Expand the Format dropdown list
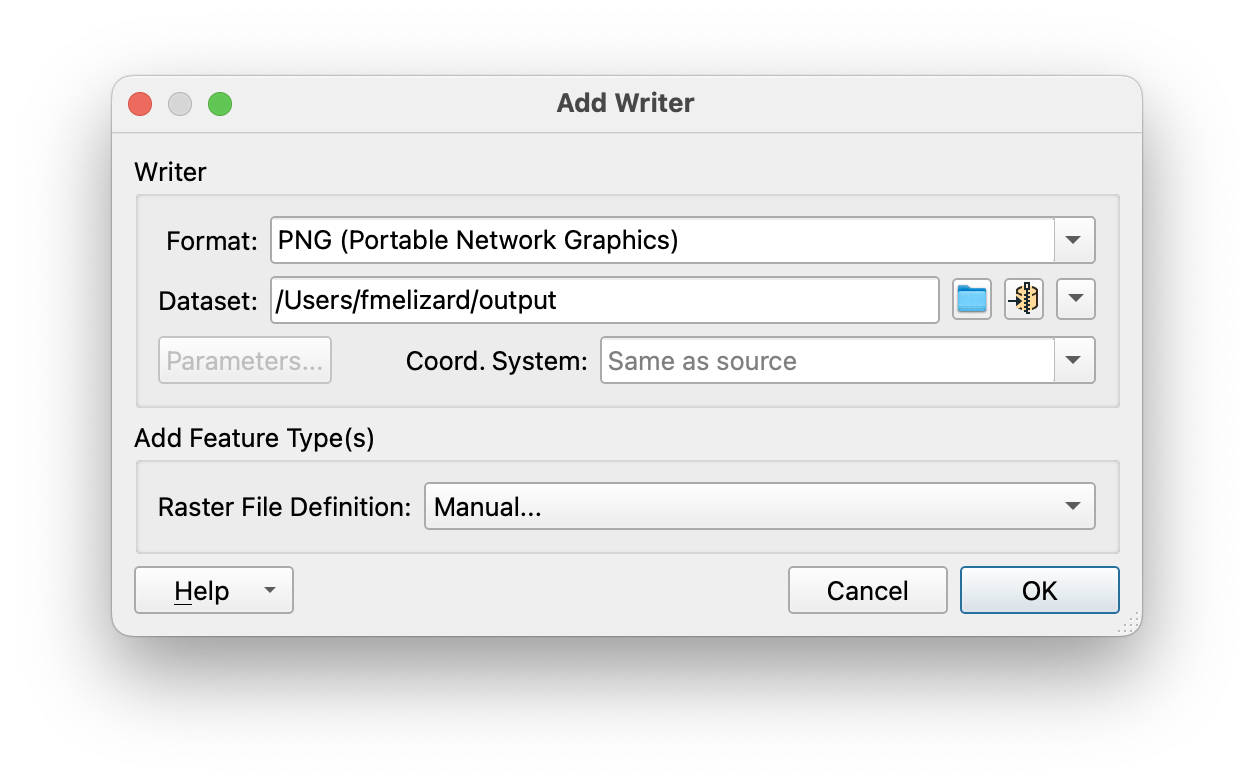This screenshot has width=1254, height=784. [1075, 239]
